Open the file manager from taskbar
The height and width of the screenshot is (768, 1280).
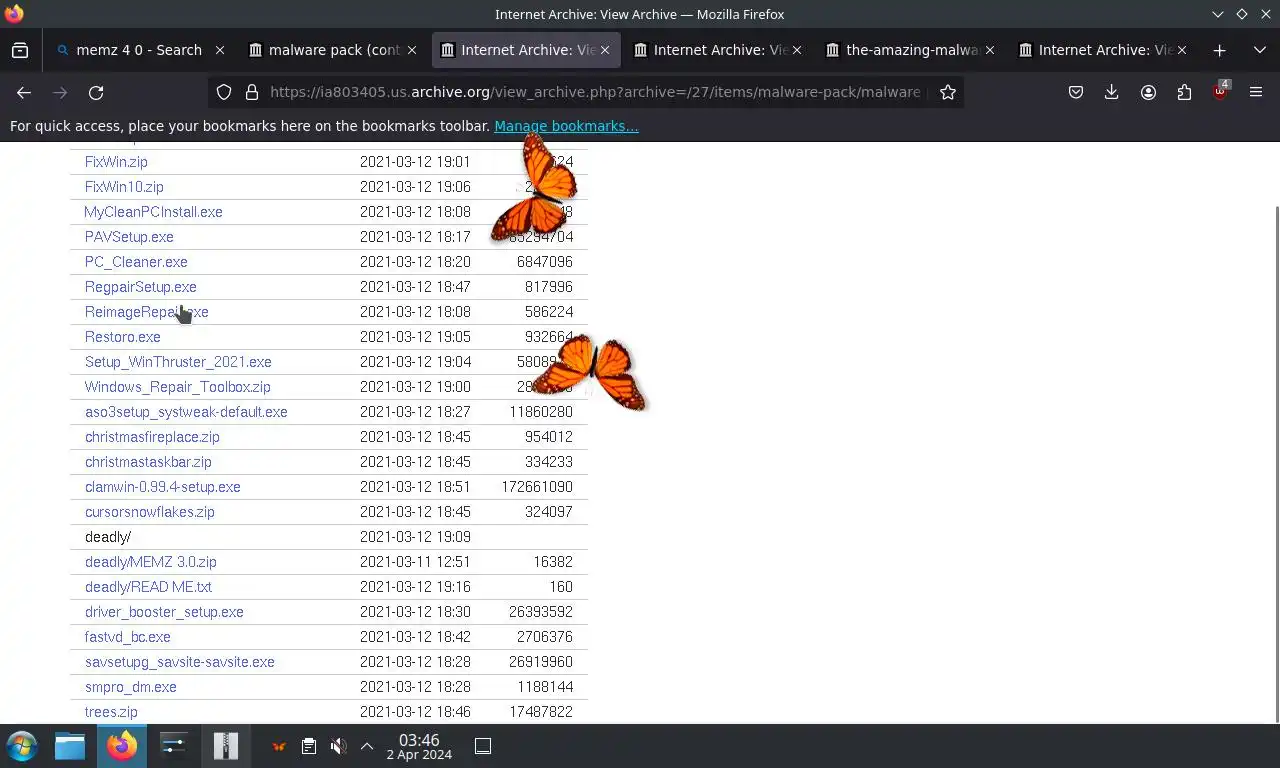pos(70,746)
